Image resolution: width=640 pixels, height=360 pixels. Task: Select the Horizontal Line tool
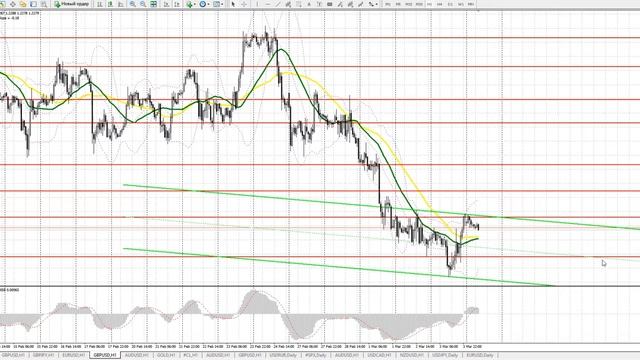268,4
